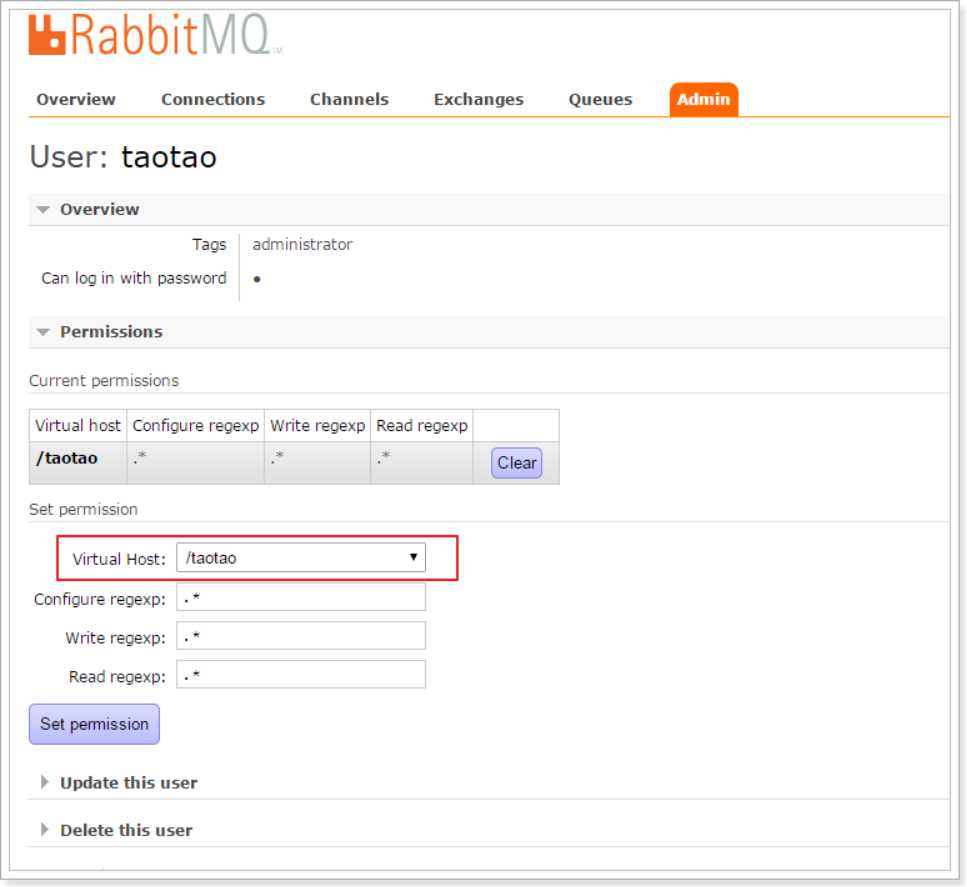The image size is (967, 887).
Task: Click the 'Virtual host' column header
Action: tap(78, 426)
